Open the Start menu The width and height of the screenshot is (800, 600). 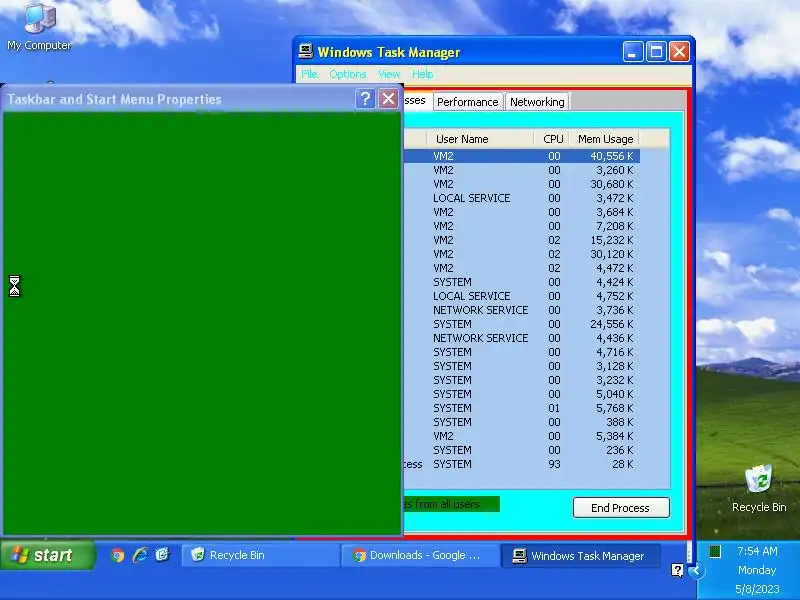pos(47,555)
